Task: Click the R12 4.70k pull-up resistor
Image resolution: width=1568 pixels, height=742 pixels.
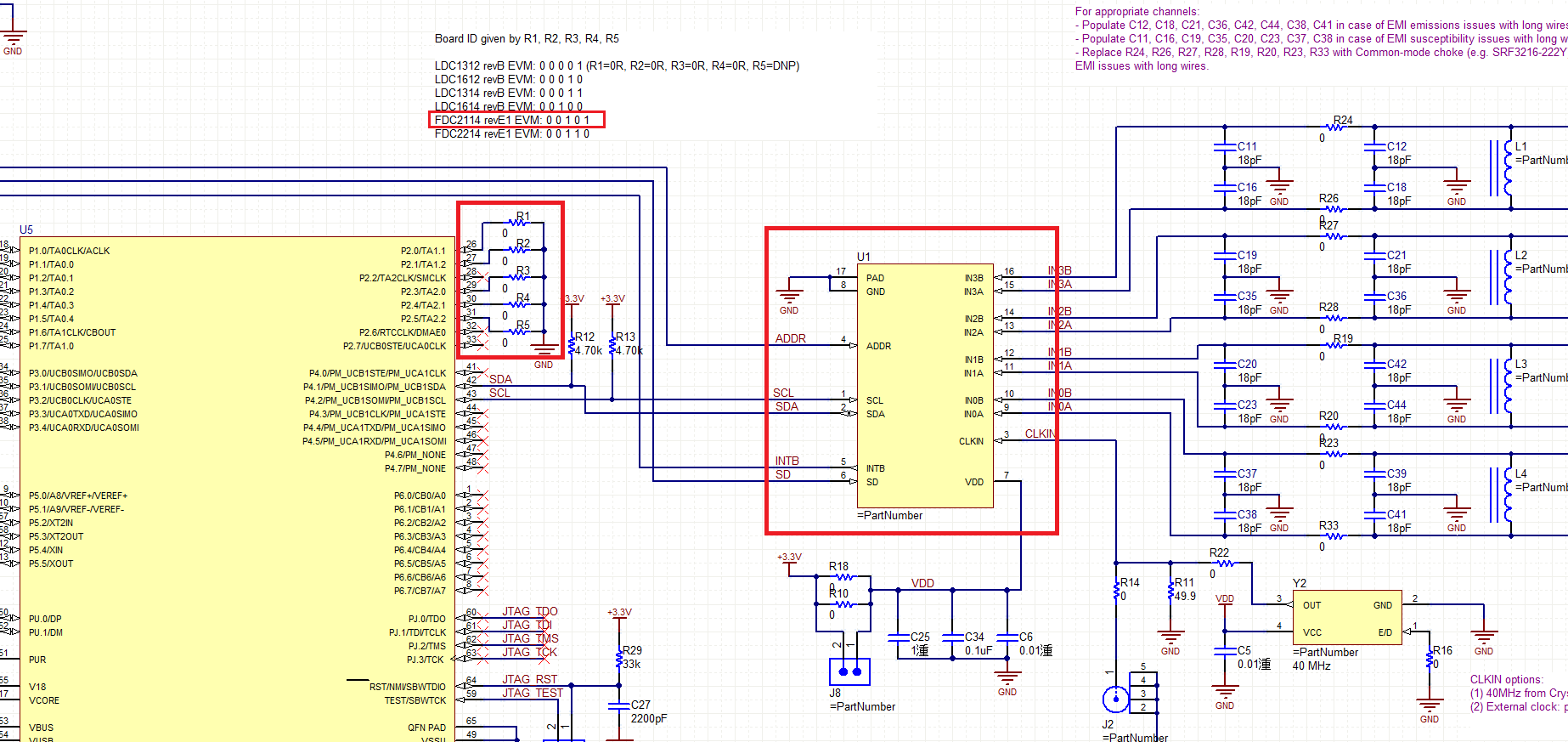Action: tap(572, 344)
